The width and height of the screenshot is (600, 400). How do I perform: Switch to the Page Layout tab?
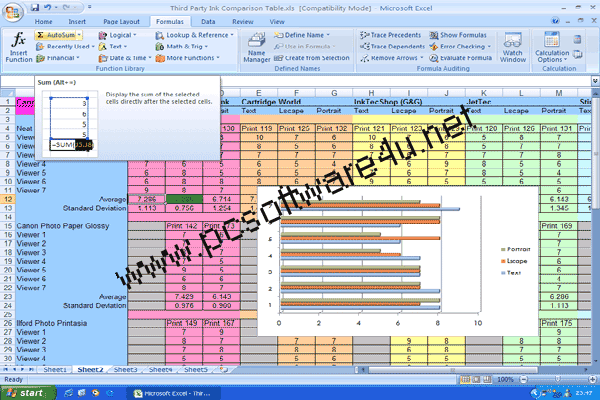(x=121, y=22)
